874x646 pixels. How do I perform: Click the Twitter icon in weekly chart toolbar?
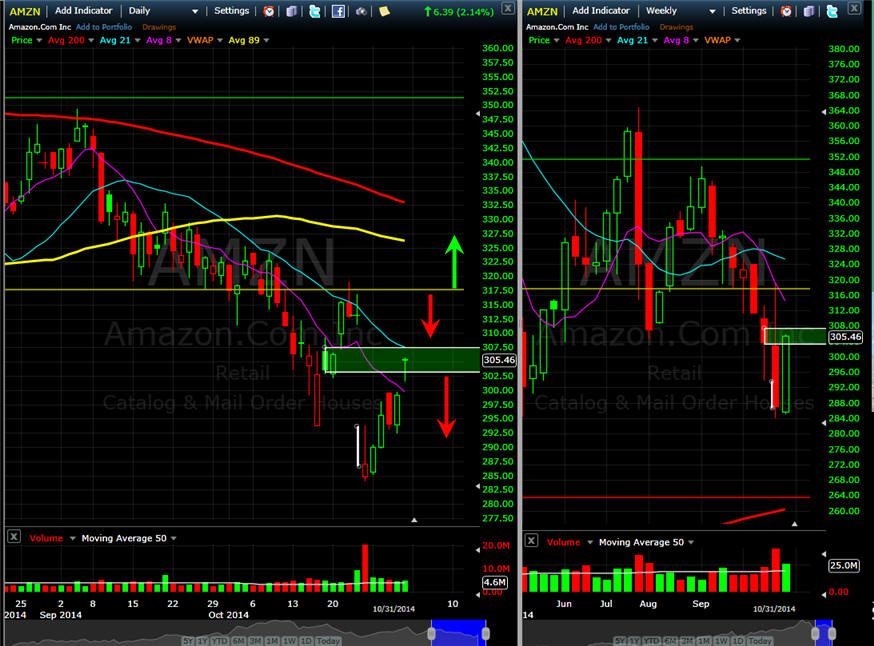click(831, 11)
